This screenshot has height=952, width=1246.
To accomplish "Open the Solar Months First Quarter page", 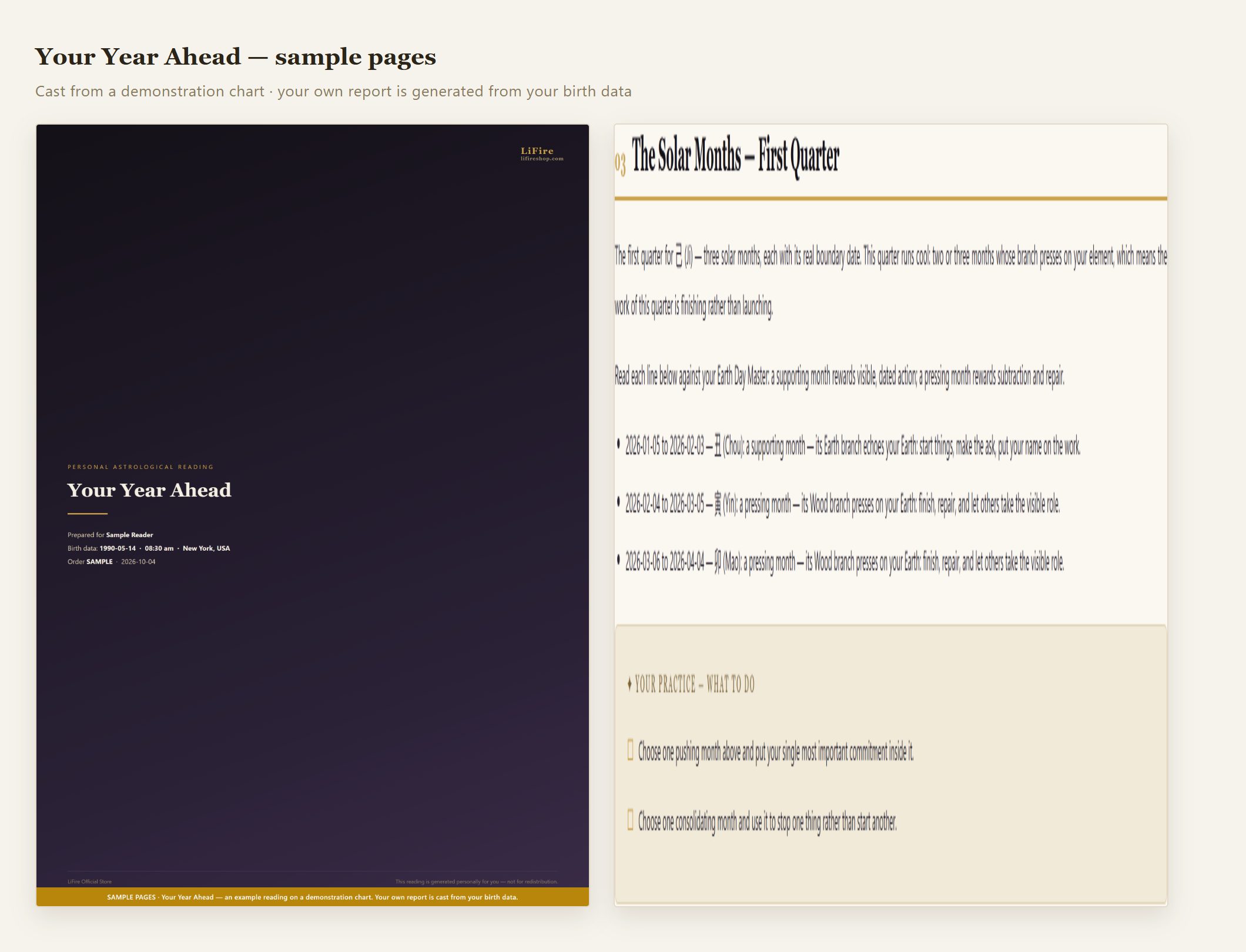I will click(891, 515).
